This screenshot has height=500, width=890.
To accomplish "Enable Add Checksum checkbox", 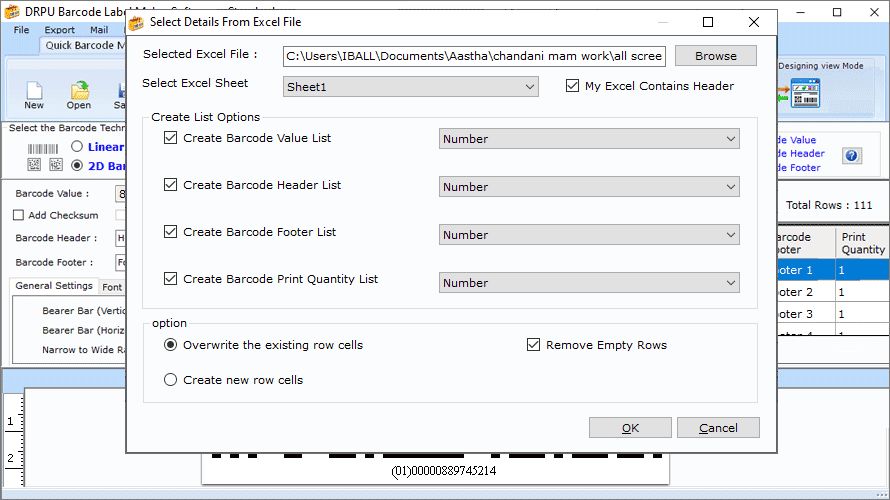I will tap(19, 215).
